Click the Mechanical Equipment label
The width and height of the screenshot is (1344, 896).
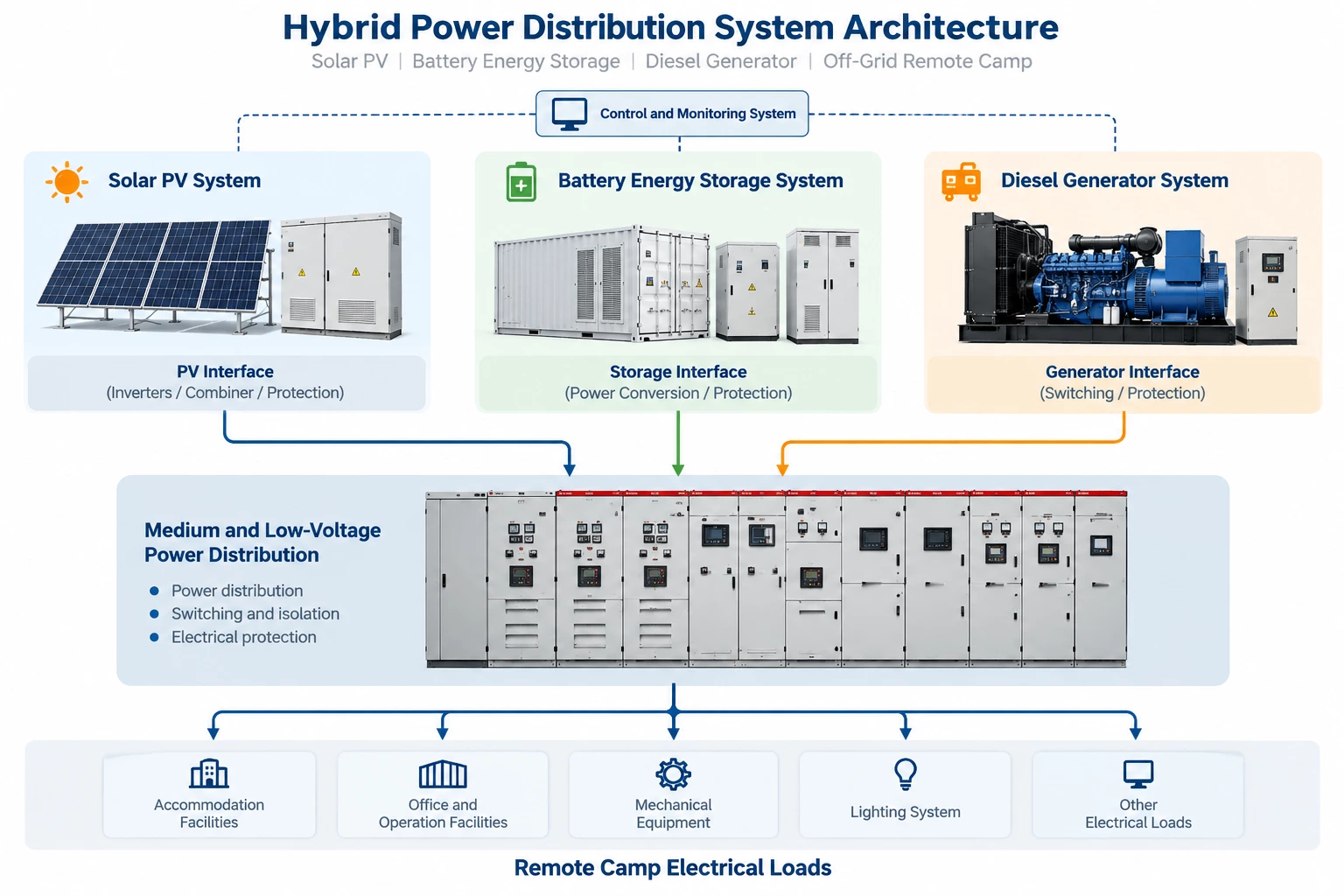click(674, 814)
